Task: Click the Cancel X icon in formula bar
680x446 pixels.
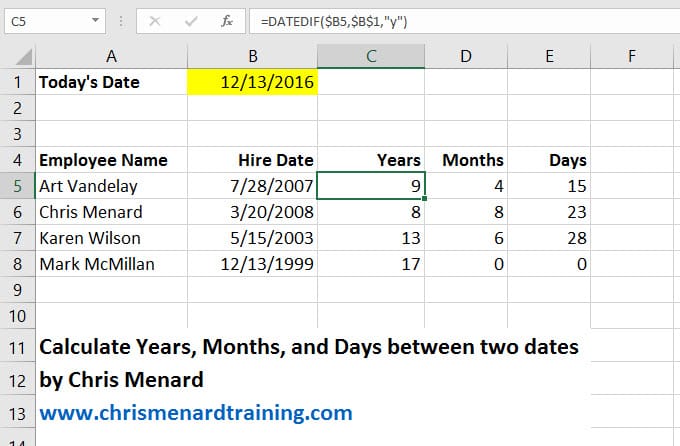Action: (x=156, y=20)
